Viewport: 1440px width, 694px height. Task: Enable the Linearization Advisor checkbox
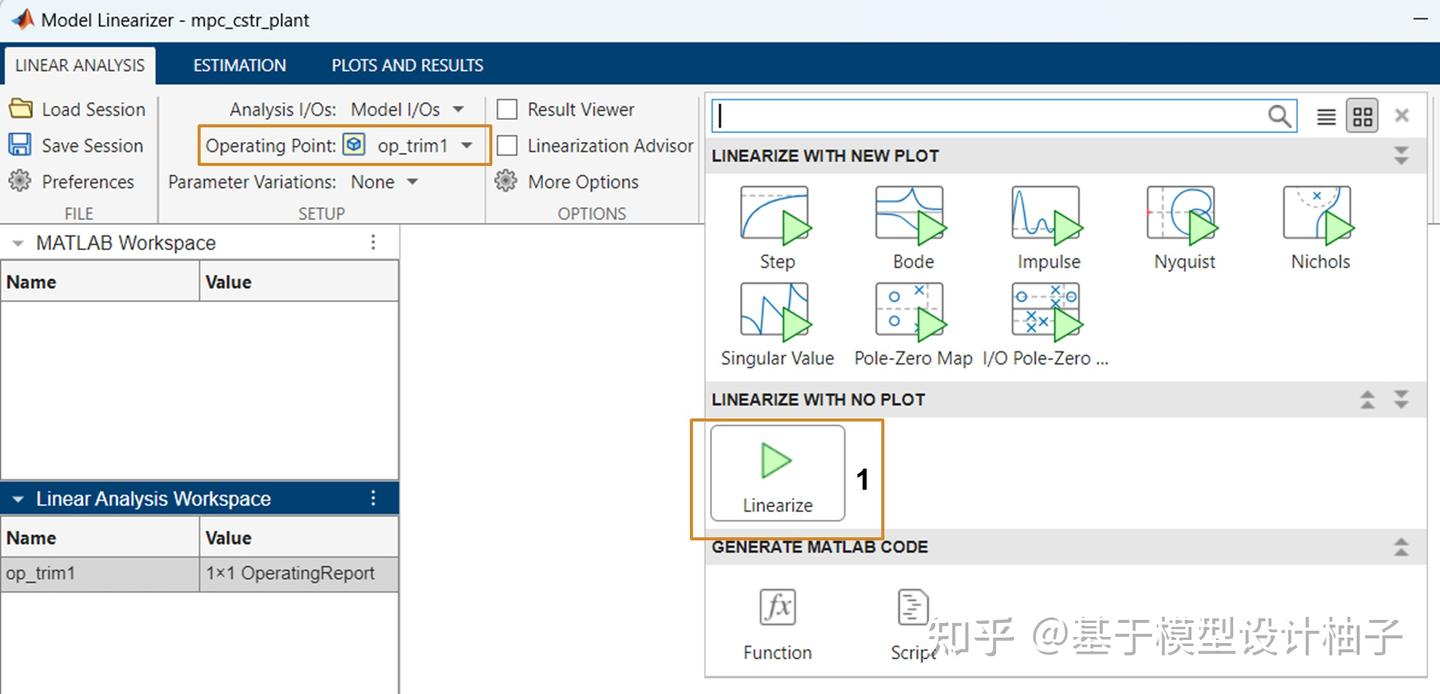click(x=508, y=145)
